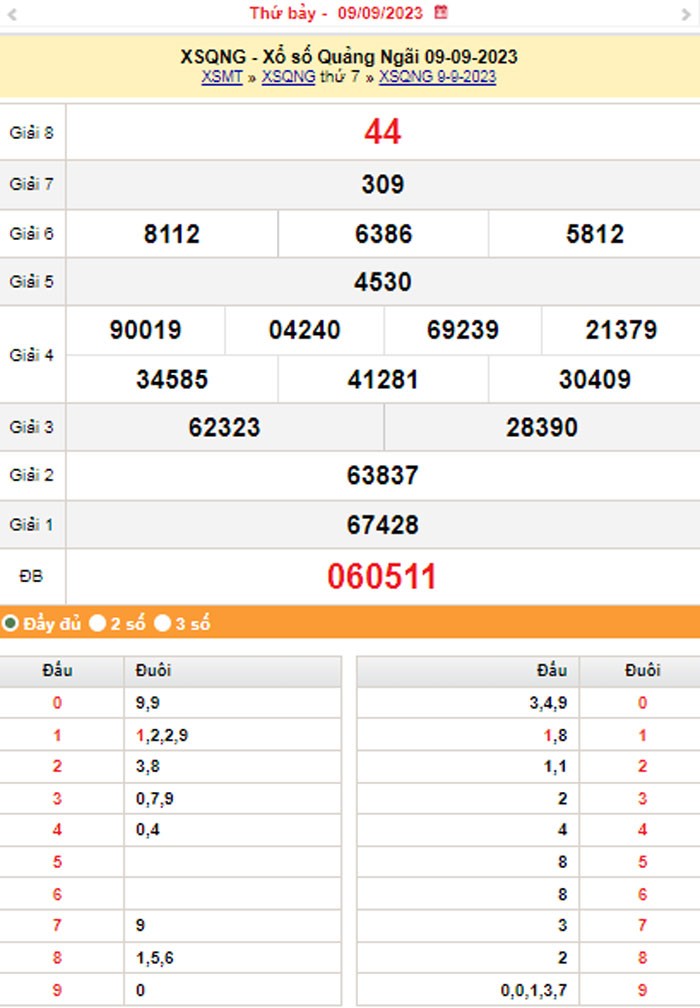The height and width of the screenshot is (1008, 700).
Task: Click the Giải 6 number 6386
Action: 383,234
